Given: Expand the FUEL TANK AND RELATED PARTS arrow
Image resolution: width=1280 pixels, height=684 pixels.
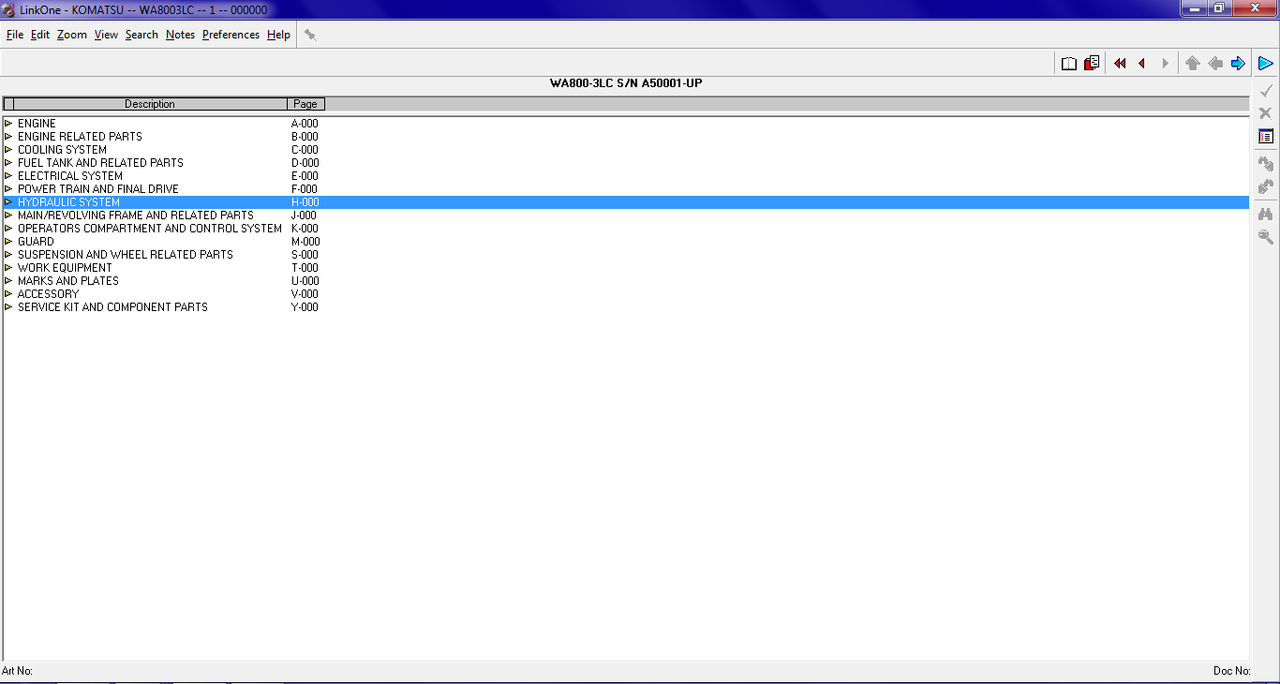Looking at the screenshot, I should (8, 163).
